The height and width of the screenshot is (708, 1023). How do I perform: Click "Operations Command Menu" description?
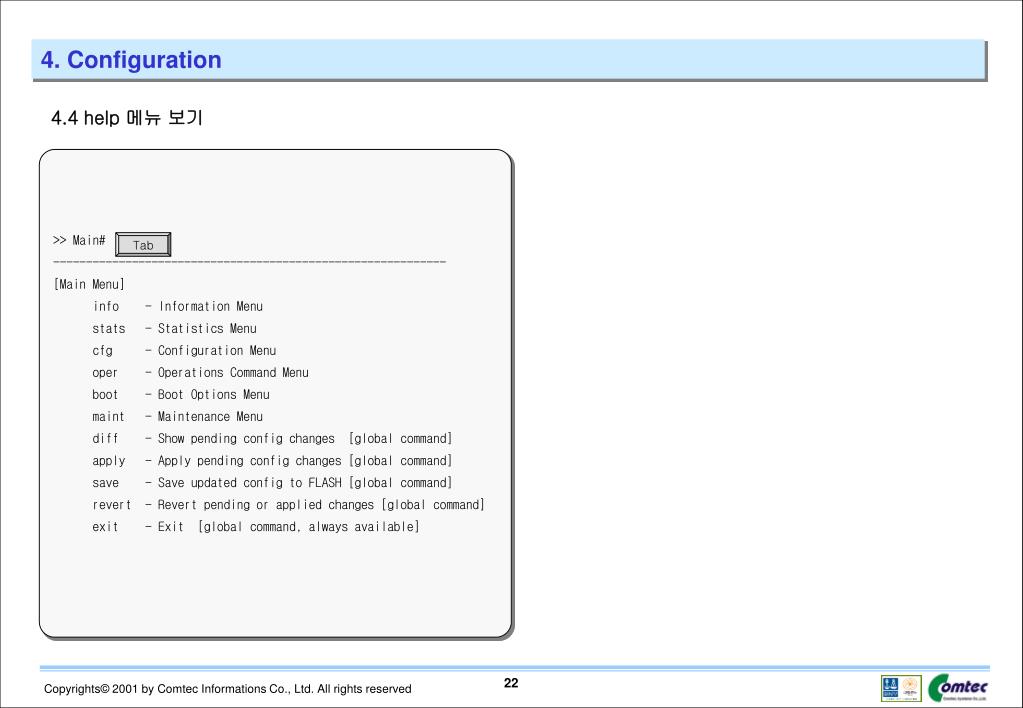(x=233, y=373)
